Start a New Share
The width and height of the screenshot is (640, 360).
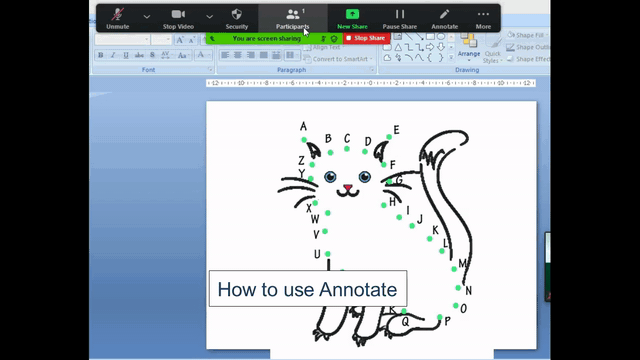click(352, 19)
